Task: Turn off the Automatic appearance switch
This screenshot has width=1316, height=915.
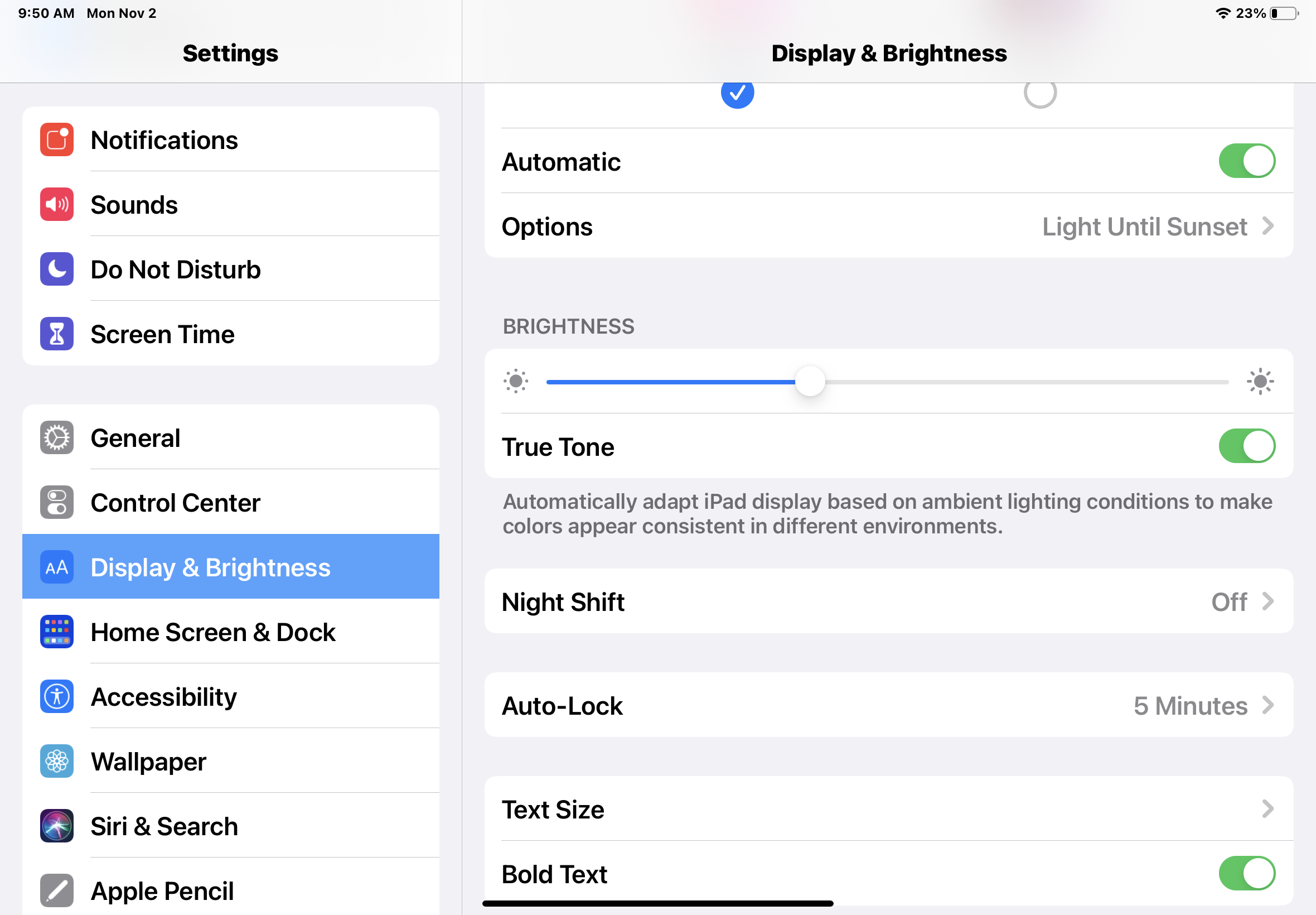Action: [x=1246, y=161]
